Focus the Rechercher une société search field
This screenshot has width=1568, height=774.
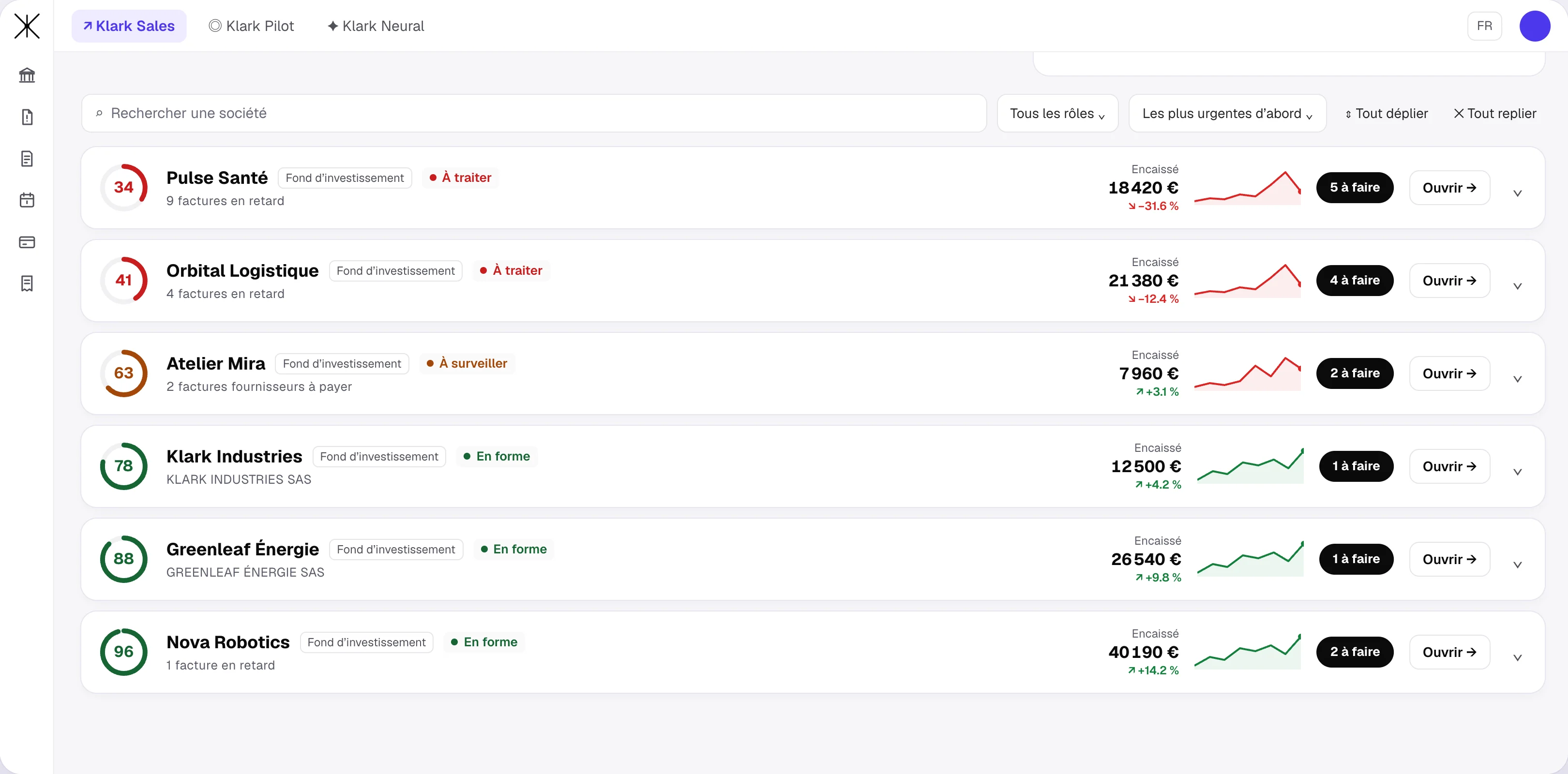coord(534,113)
